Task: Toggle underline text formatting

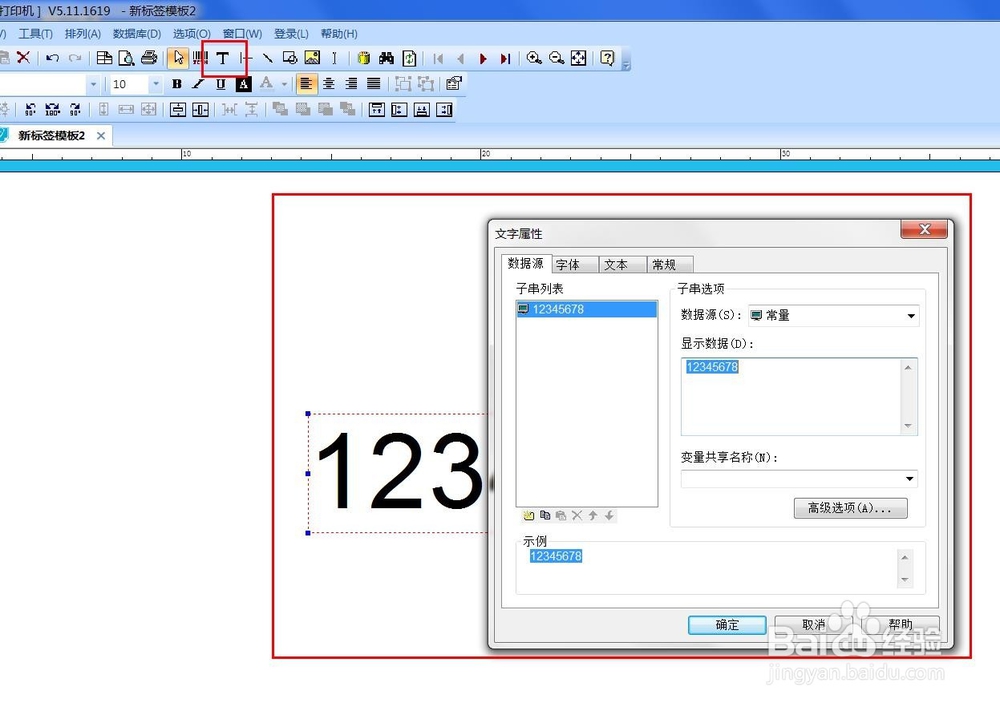Action: click(218, 83)
